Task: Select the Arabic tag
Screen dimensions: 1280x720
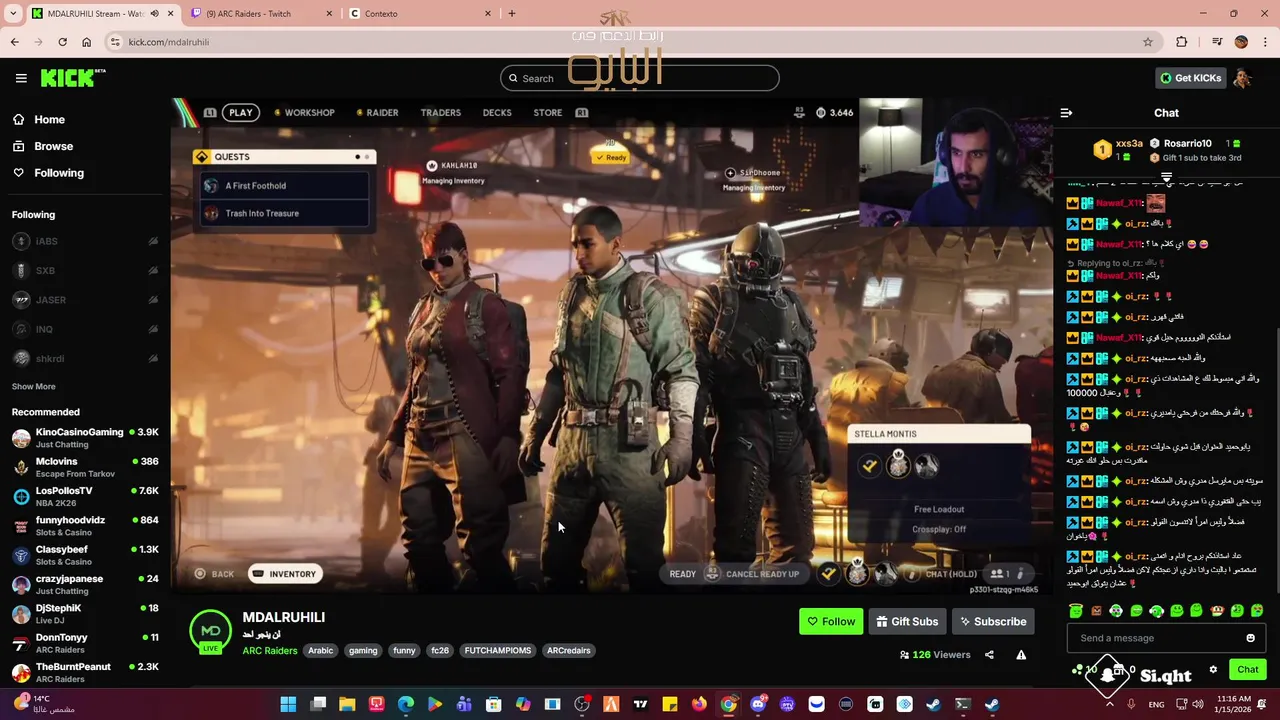Action: (x=320, y=651)
